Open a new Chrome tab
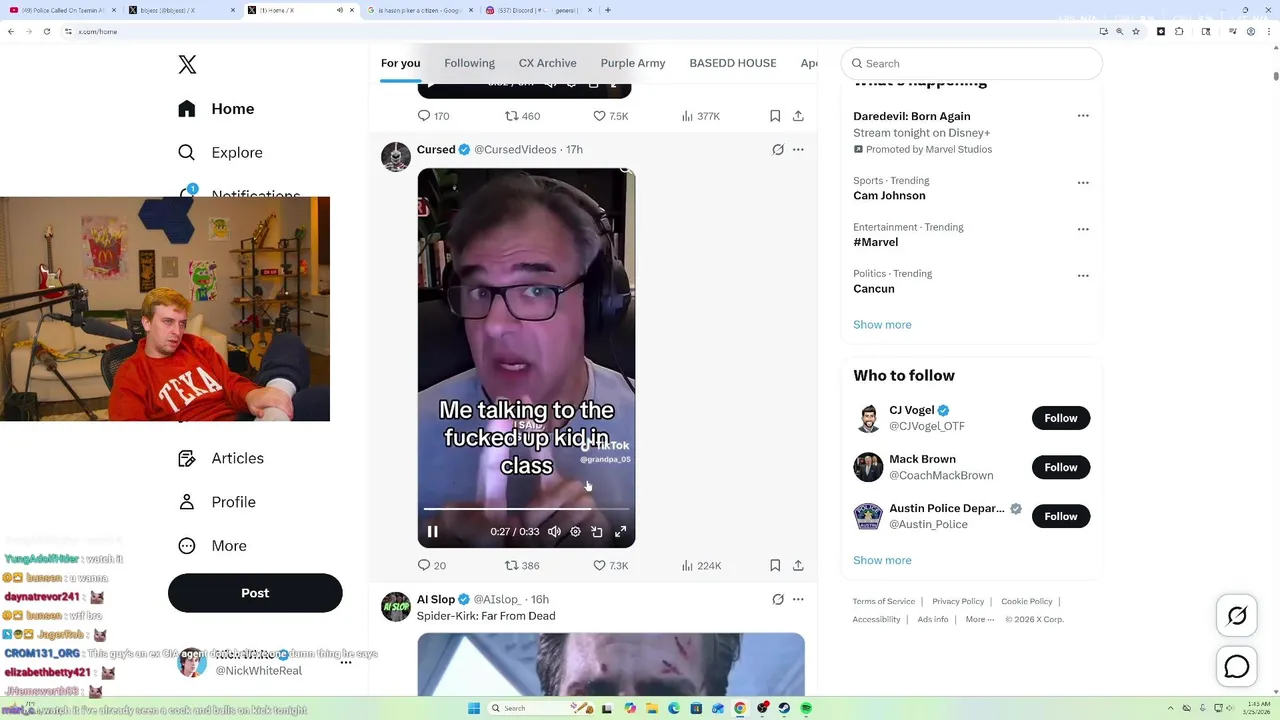Viewport: 1280px width, 720px height. (608, 10)
